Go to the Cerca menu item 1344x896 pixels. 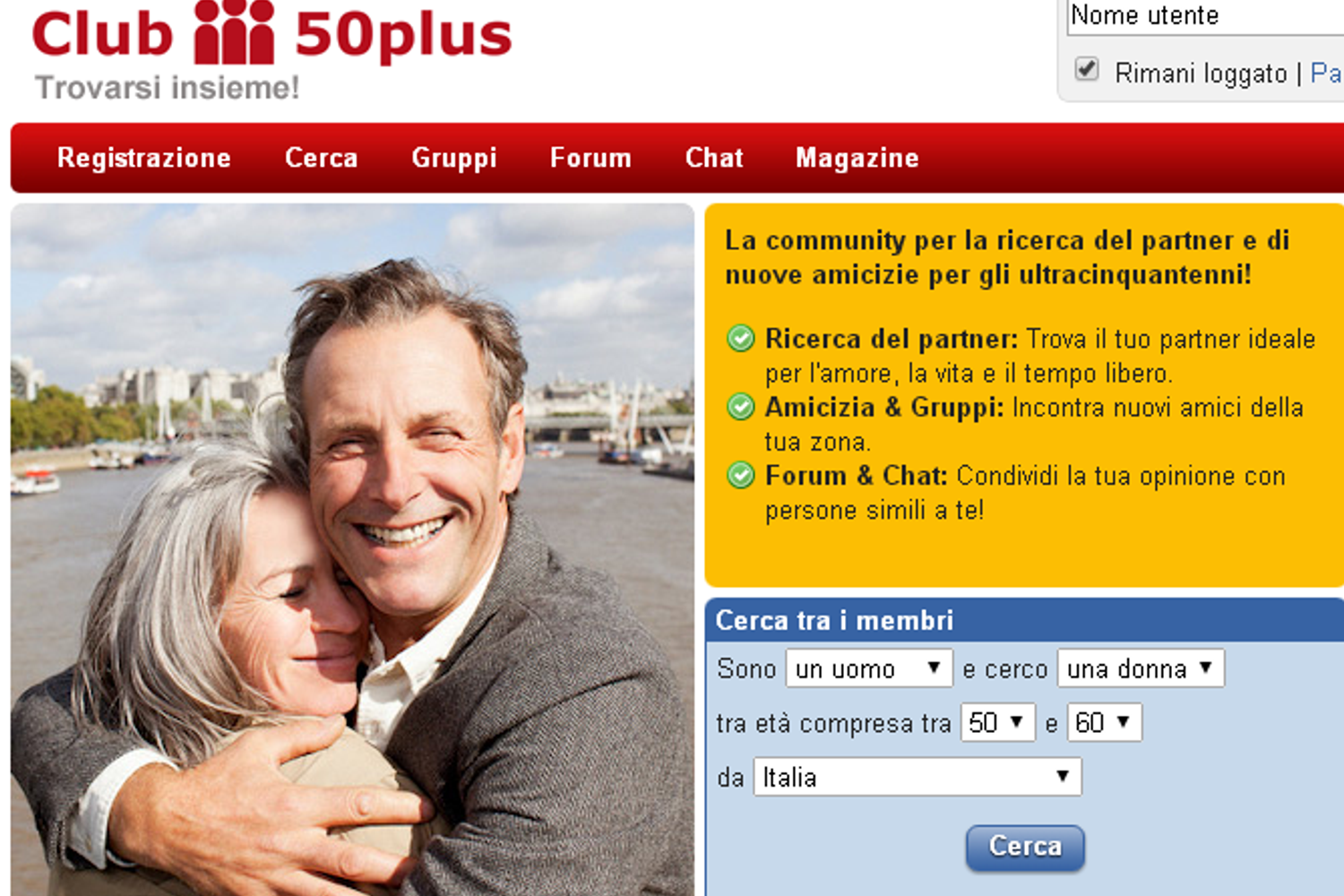(322, 158)
